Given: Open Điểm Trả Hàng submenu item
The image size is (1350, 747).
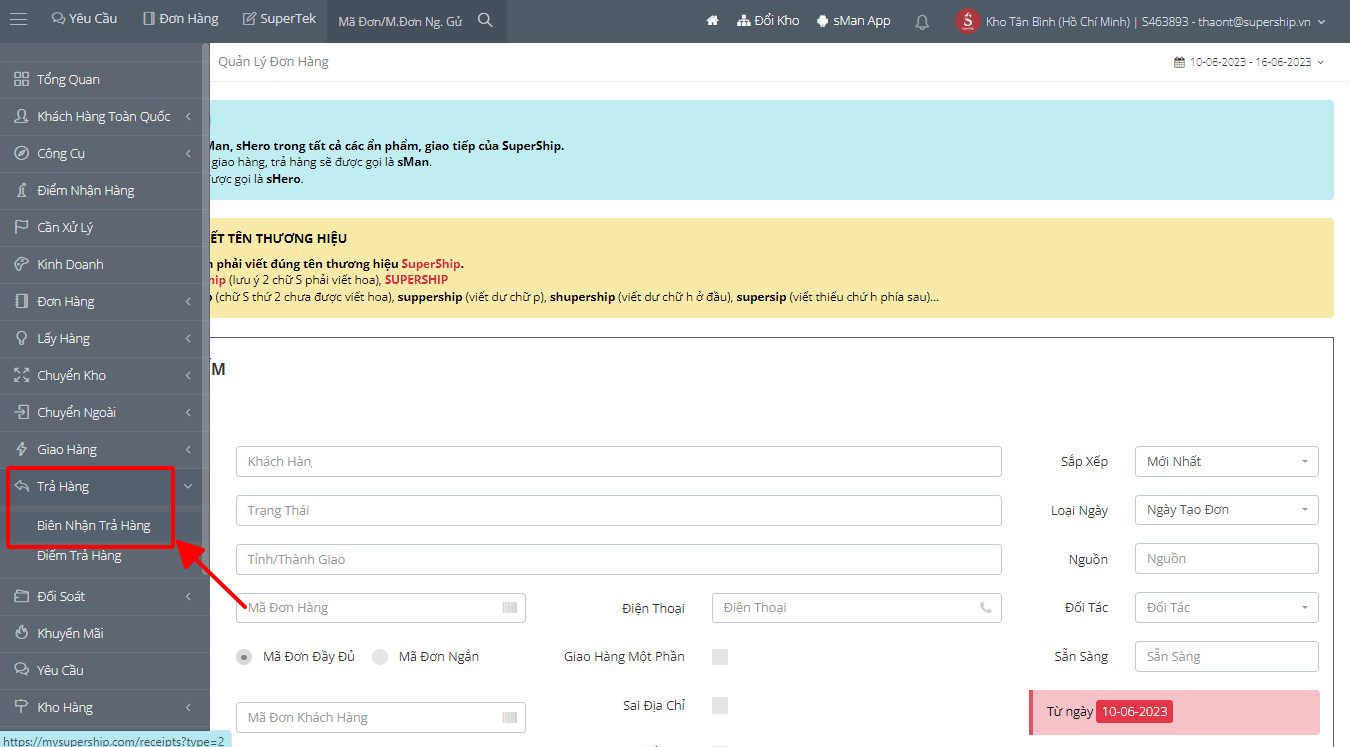Looking at the screenshot, I should click(x=79, y=555).
